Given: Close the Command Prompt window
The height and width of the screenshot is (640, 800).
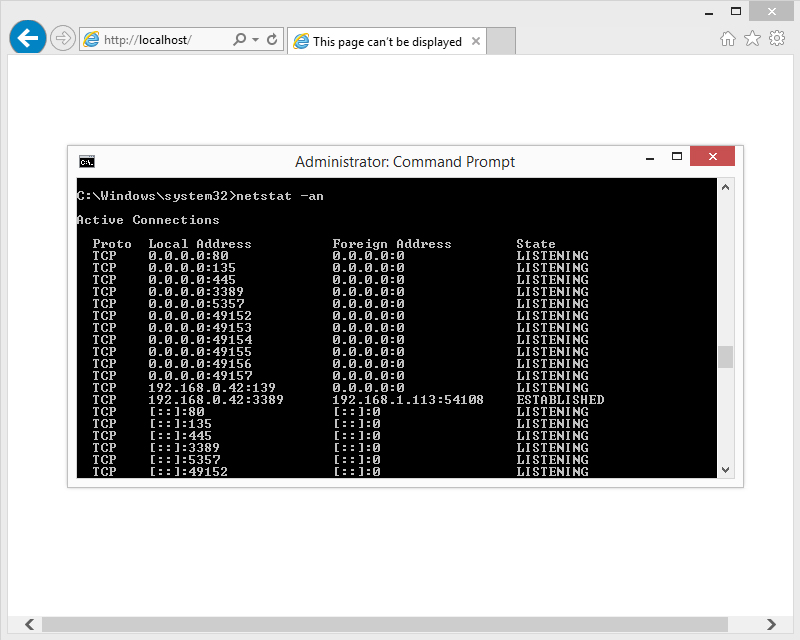Looking at the screenshot, I should tap(712, 156).
